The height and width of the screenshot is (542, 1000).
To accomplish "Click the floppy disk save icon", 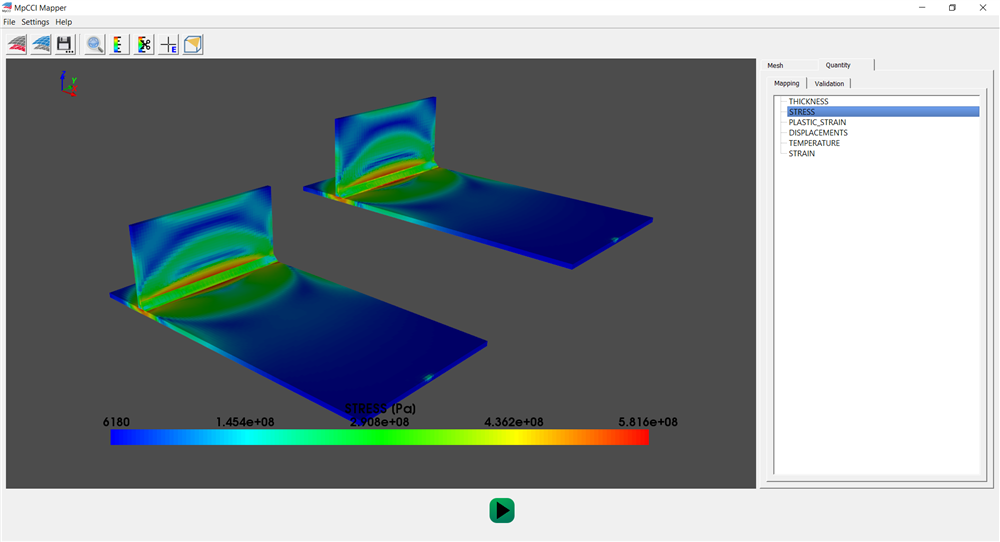I will (x=65, y=44).
